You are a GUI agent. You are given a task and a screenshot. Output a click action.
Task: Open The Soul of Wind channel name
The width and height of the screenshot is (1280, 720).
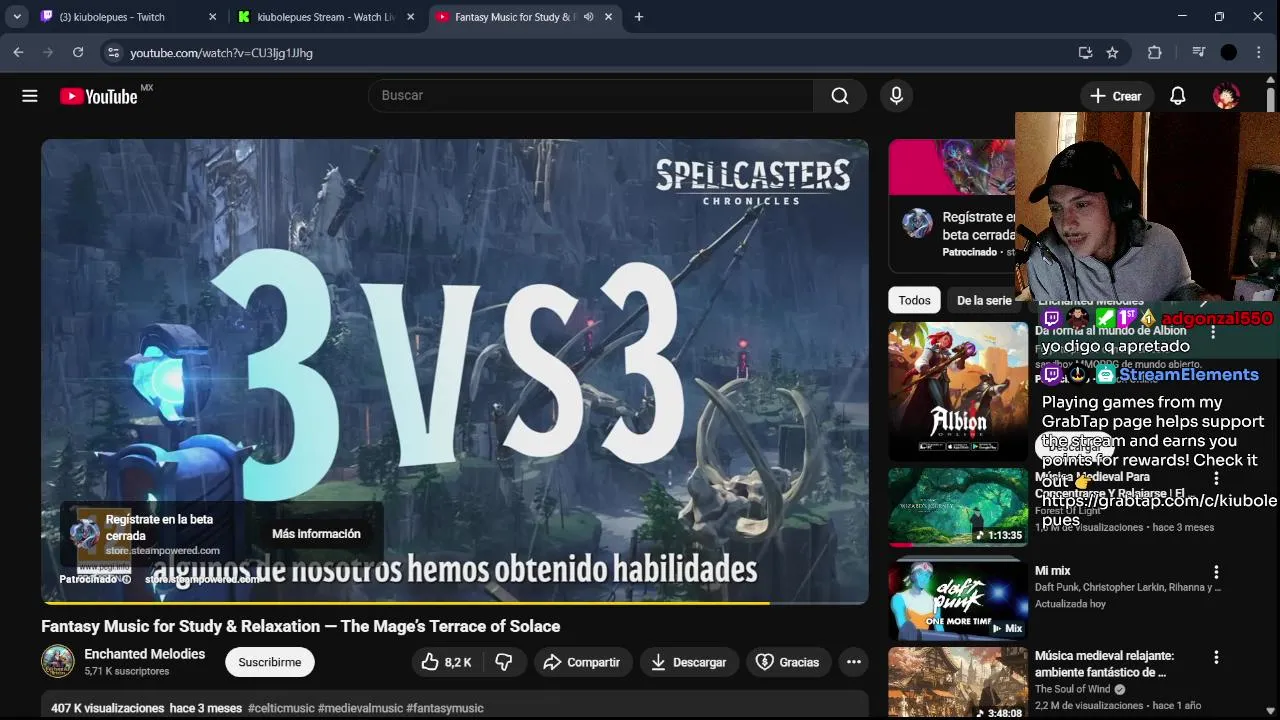[x=1073, y=689]
